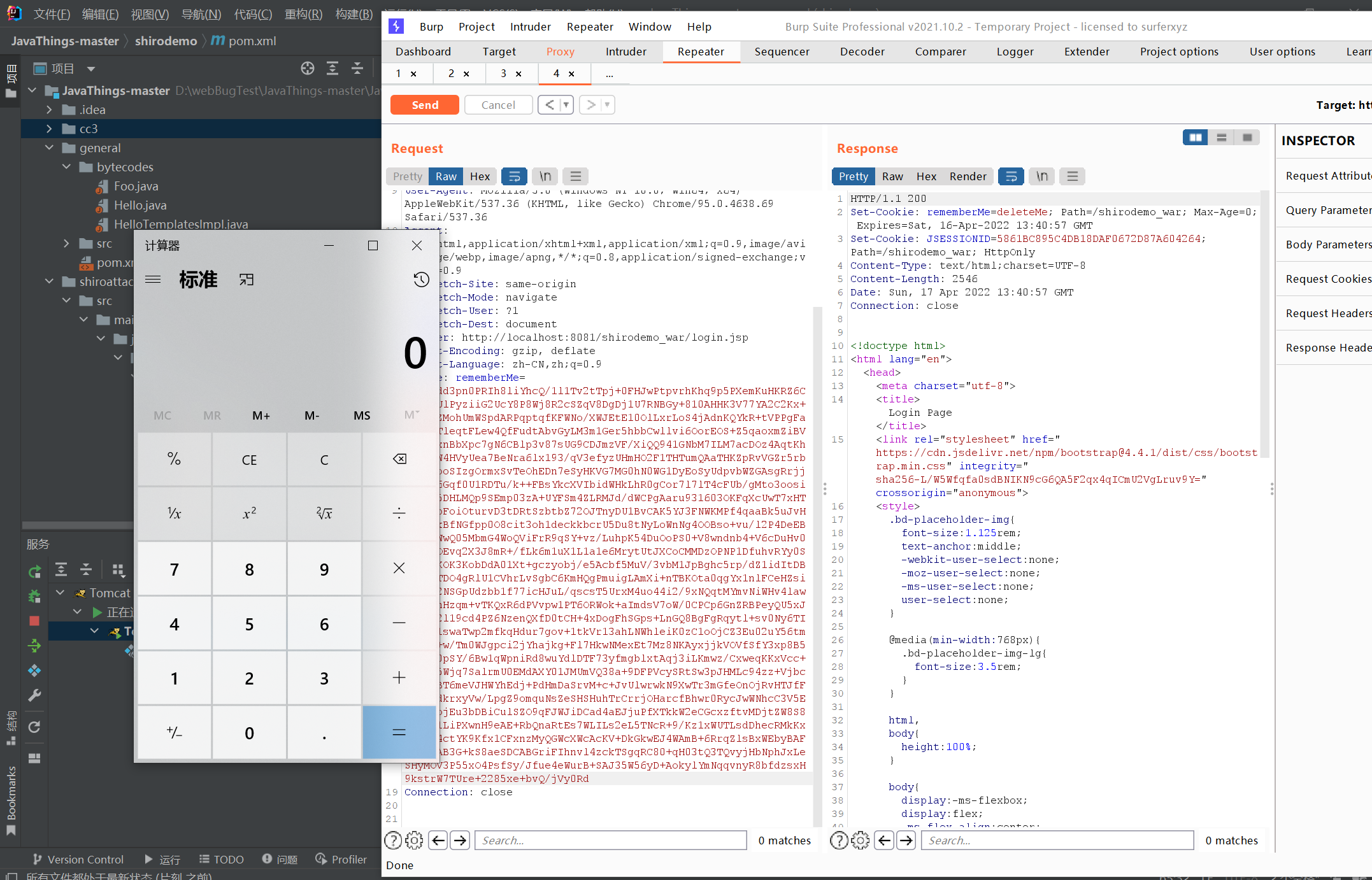Click the Cancel button
Screen dimensions: 1372x880
click(497, 104)
